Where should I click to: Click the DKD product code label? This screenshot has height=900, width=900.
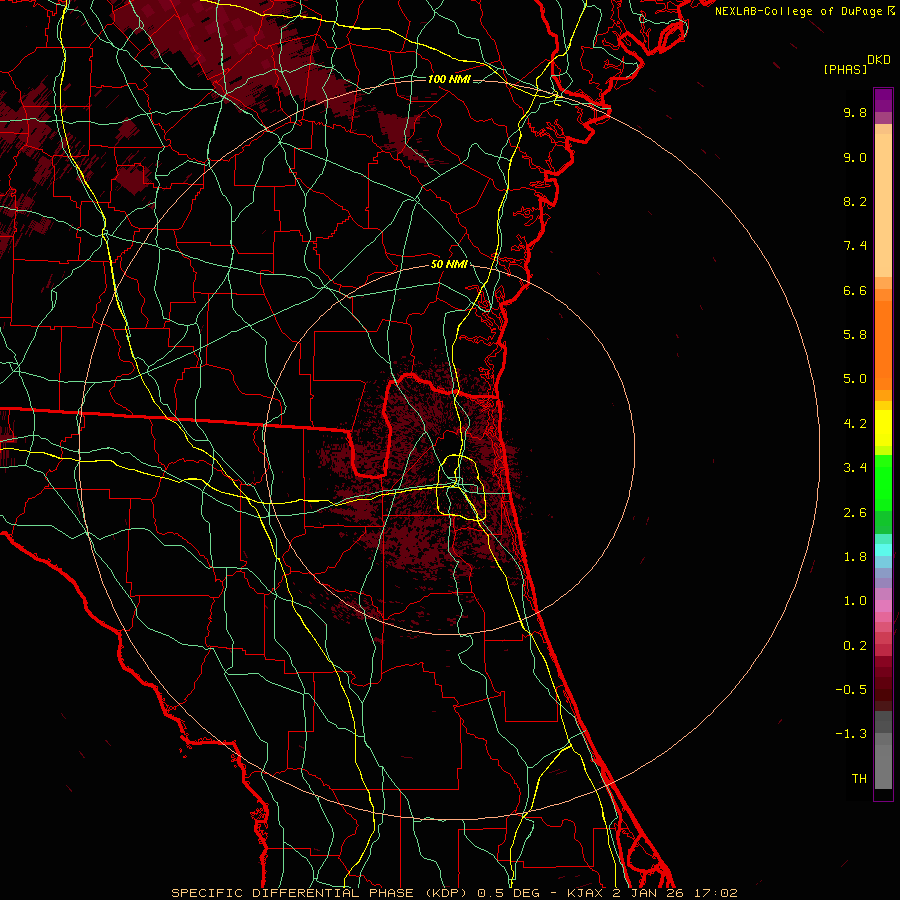click(879, 60)
